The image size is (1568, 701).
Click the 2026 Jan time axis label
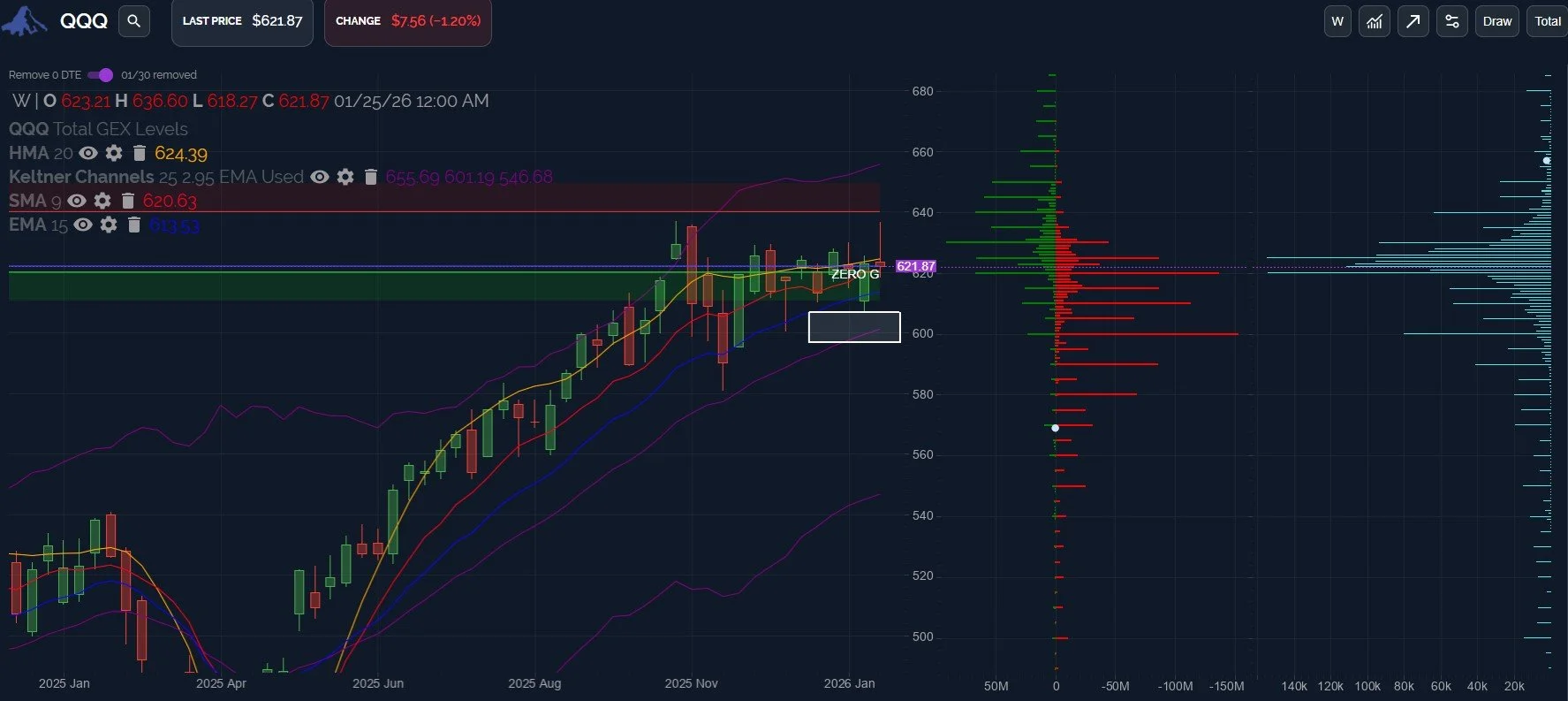pos(849,683)
